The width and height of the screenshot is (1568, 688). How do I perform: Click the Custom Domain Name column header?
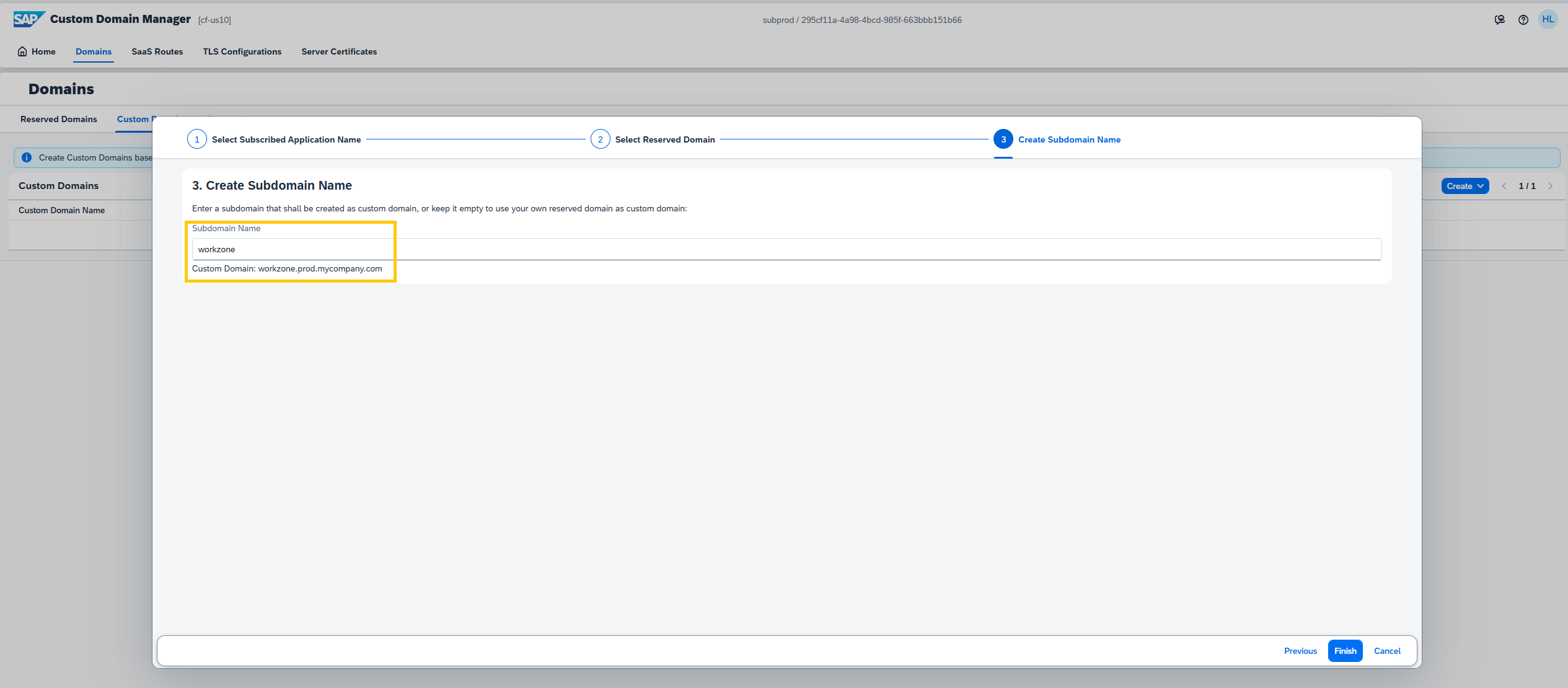pos(62,210)
